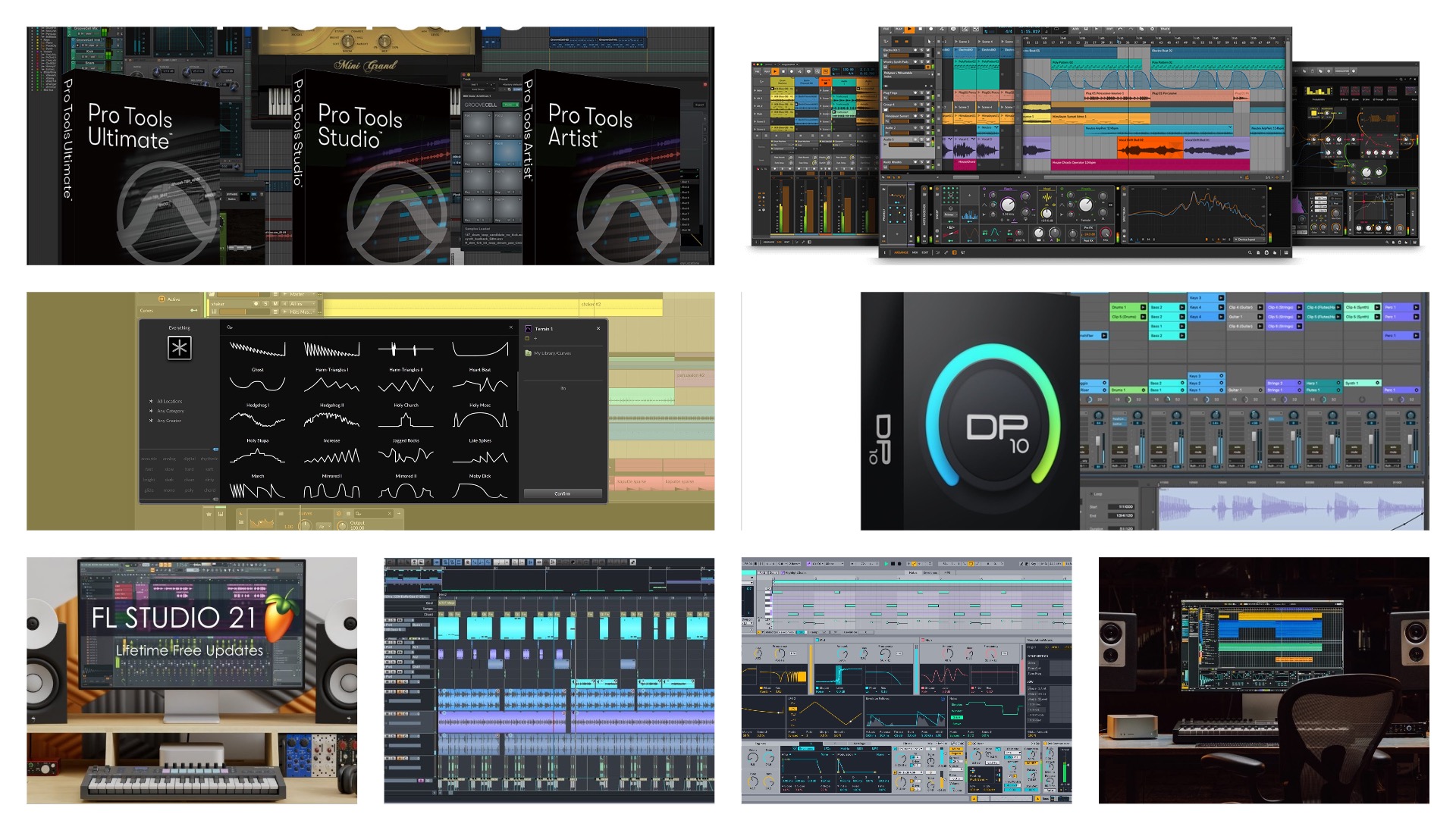Viewport: 1456px width, 830px height.
Task: Expand the Any Category filter
Action: point(170,411)
